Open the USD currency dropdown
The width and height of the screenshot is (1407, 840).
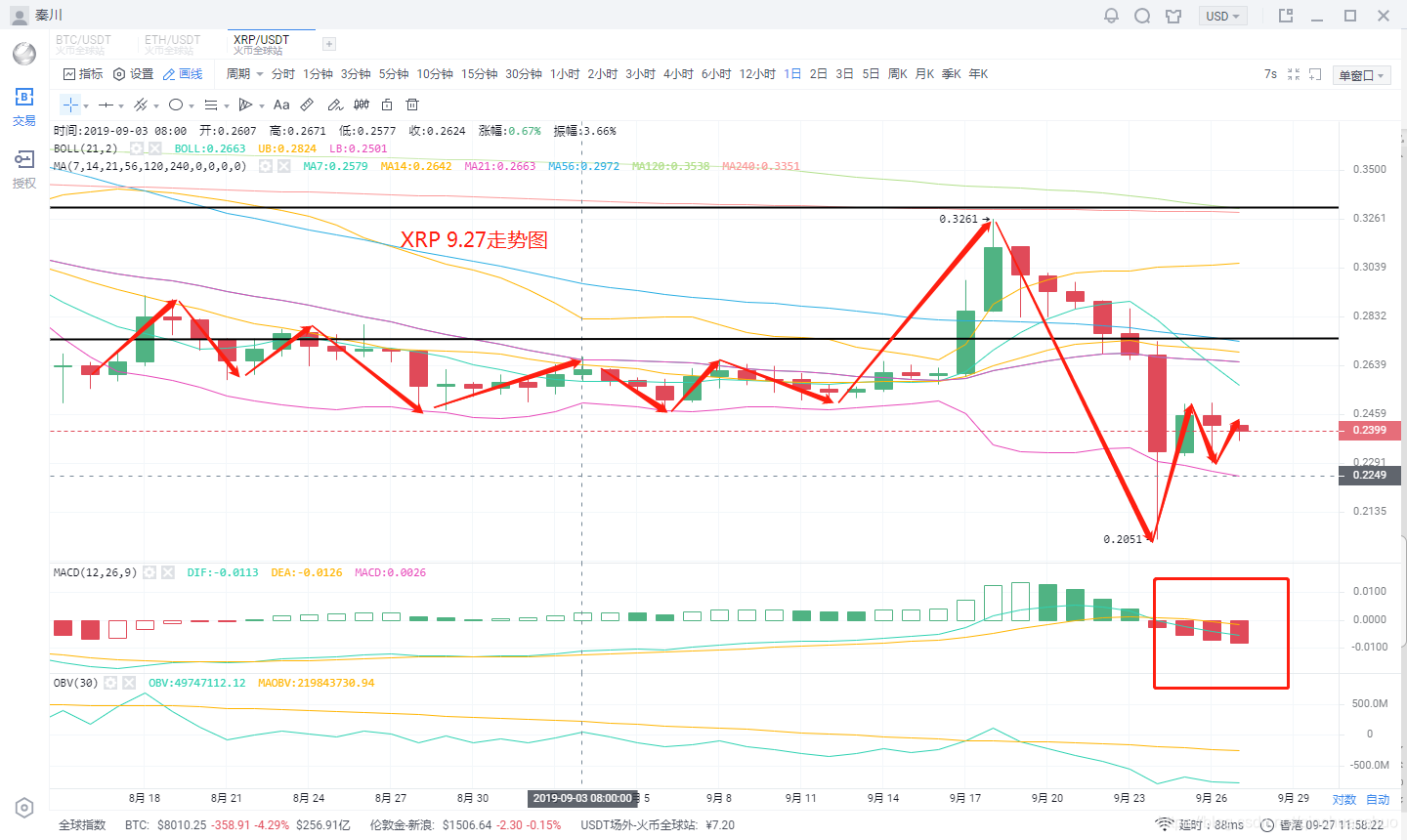(1222, 16)
